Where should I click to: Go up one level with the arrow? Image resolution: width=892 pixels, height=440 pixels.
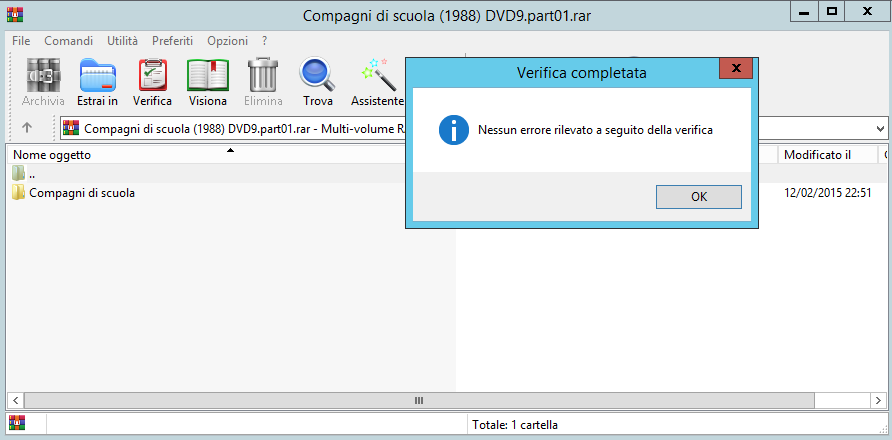pyautogui.click(x=27, y=128)
